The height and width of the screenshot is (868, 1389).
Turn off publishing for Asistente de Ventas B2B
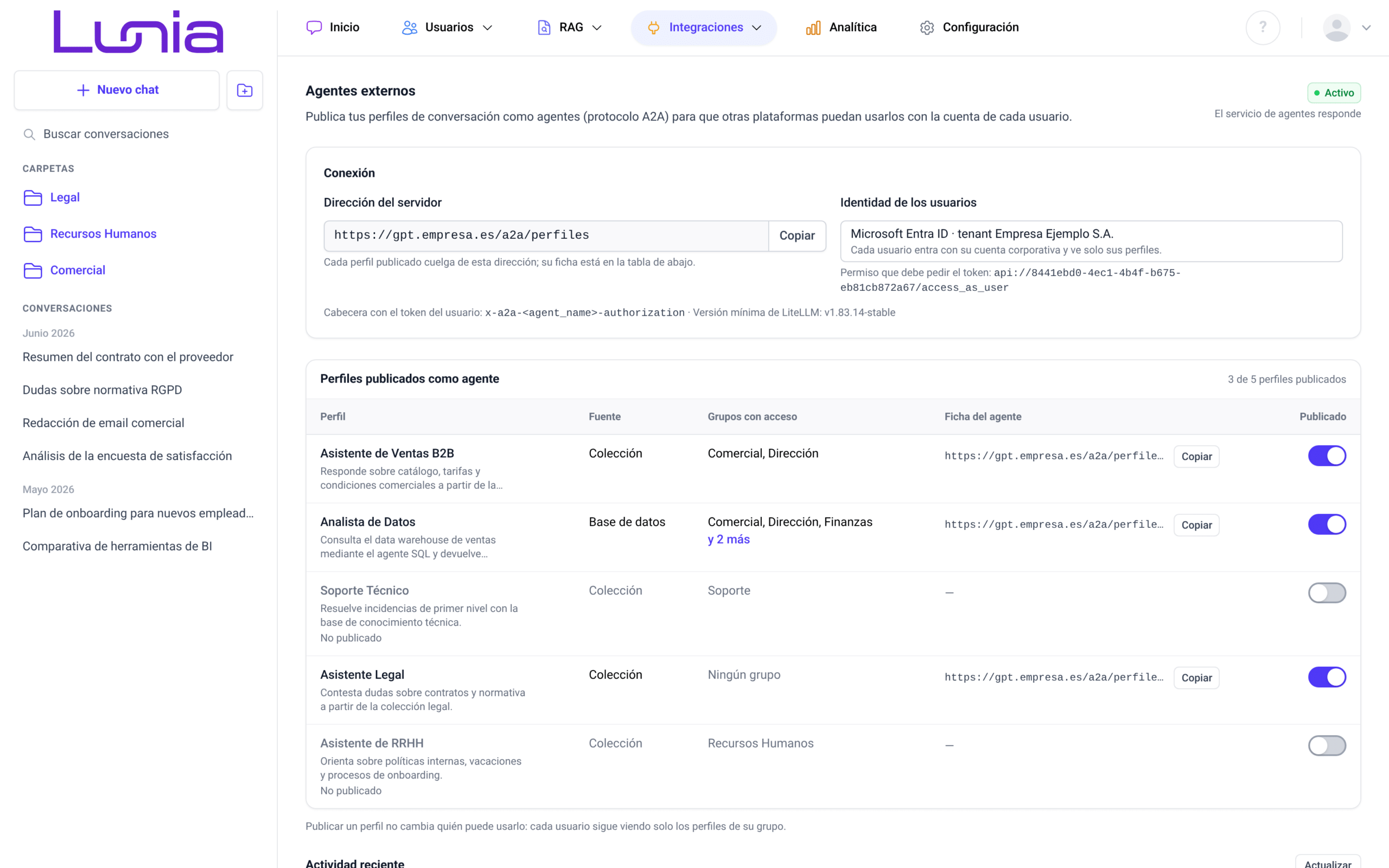coord(1327,456)
